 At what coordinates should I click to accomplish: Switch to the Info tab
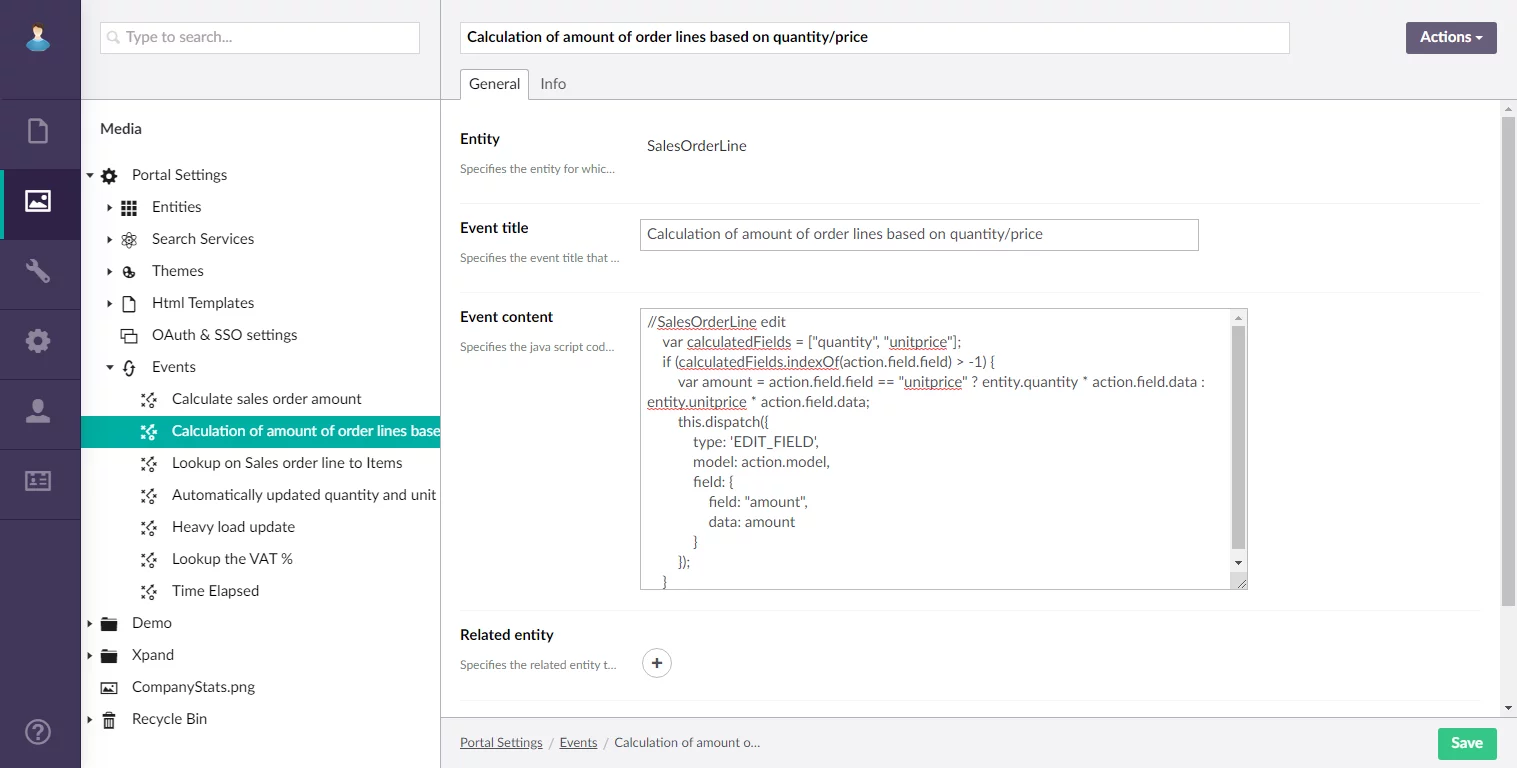pyautogui.click(x=553, y=84)
